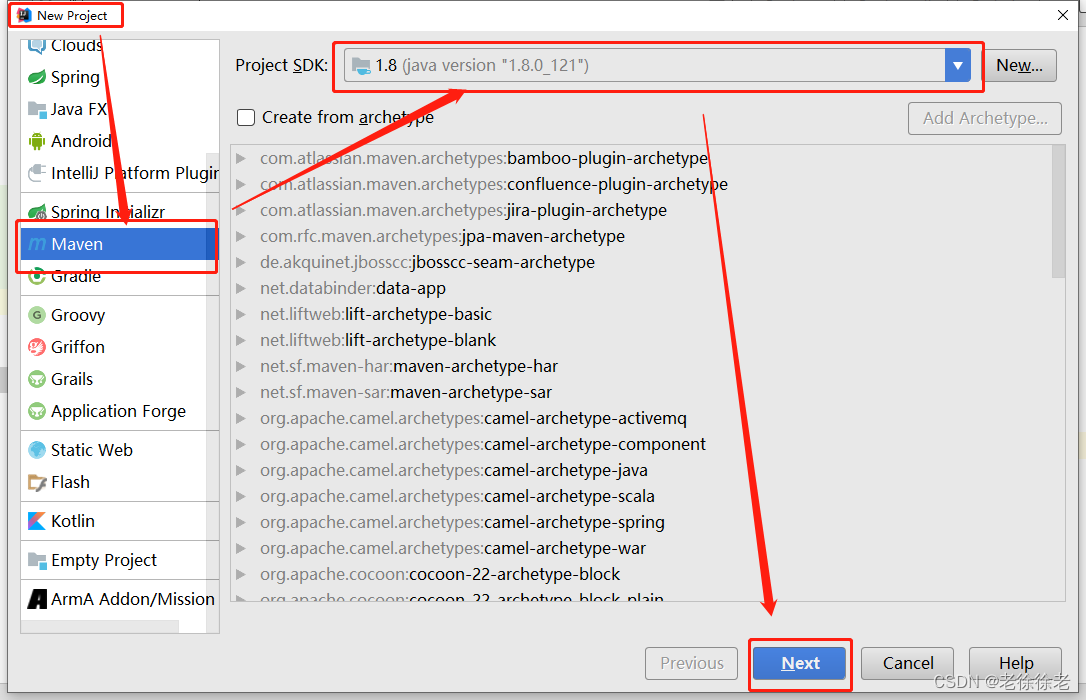
Task: Click the Previous button
Action: [x=692, y=663]
